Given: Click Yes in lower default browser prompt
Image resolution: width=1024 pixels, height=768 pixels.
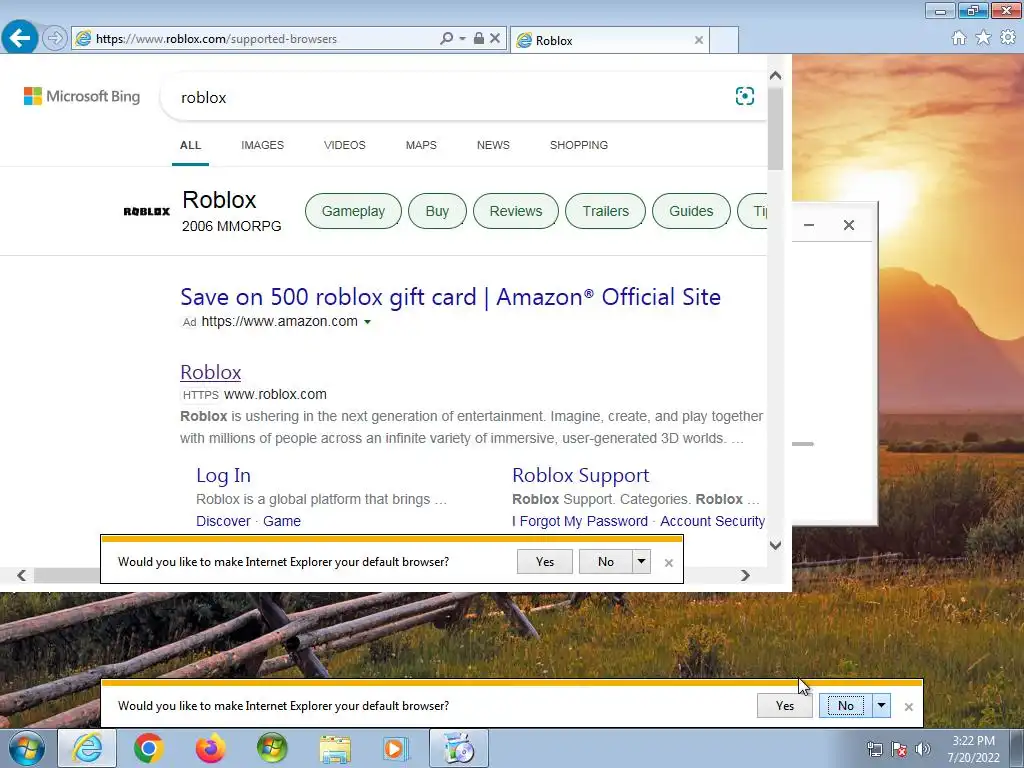Looking at the screenshot, I should [785, 706].
